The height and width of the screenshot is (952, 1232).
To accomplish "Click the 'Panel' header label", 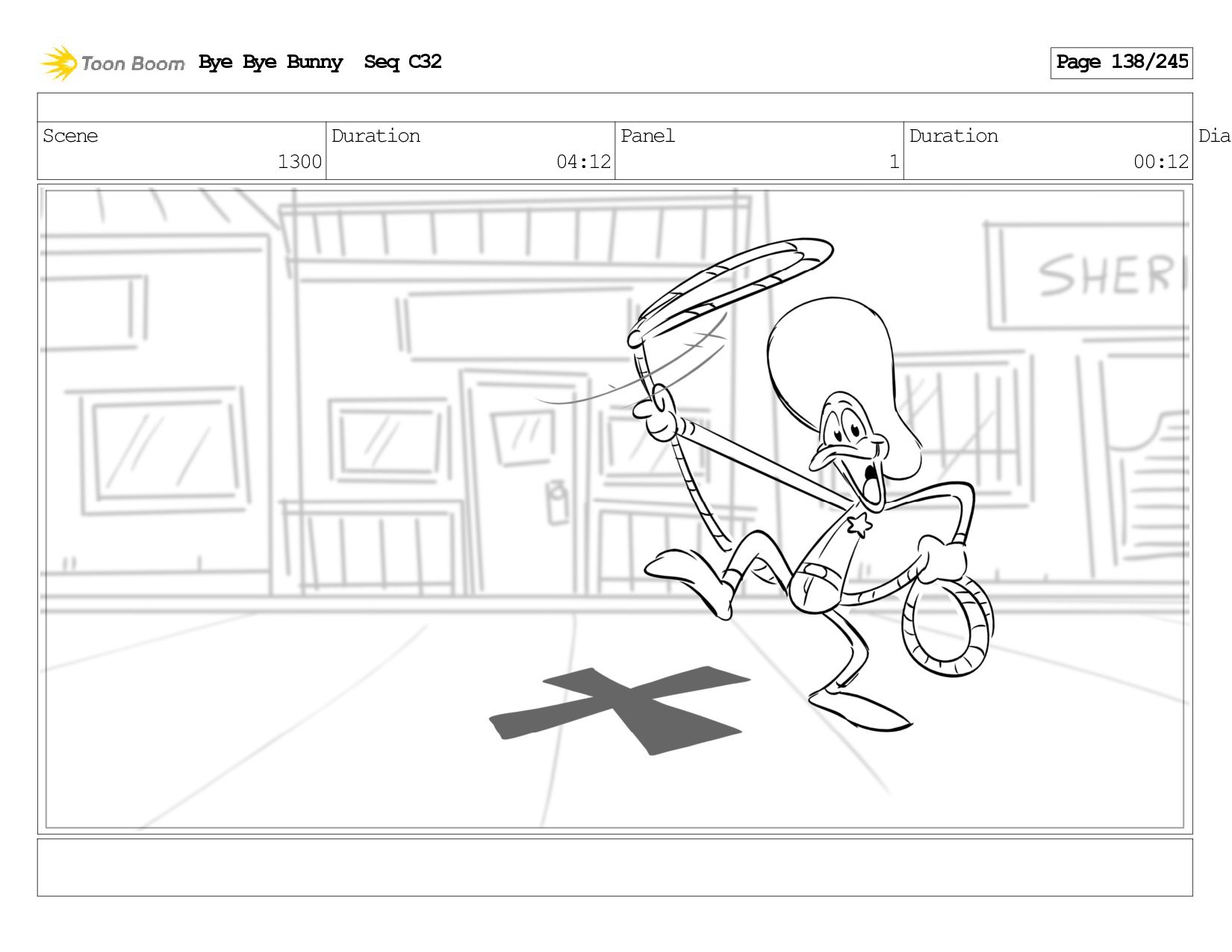I will click(647, 136).
